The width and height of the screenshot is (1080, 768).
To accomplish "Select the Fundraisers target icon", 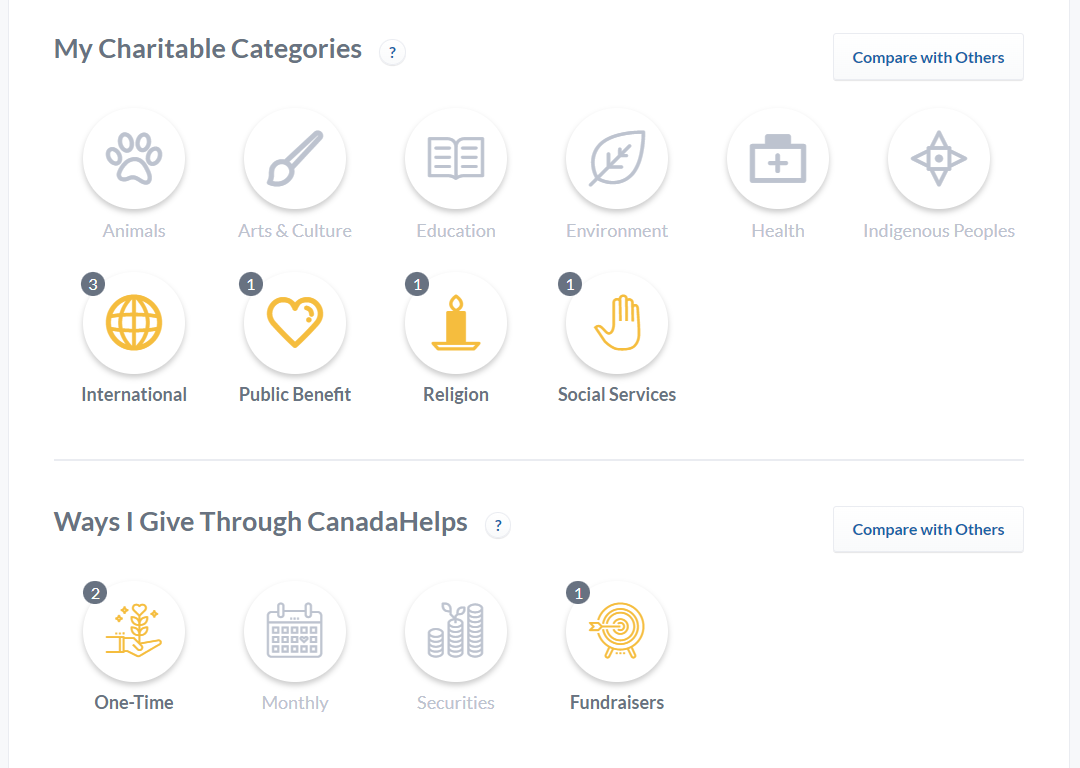I will [x=617, y=631].
